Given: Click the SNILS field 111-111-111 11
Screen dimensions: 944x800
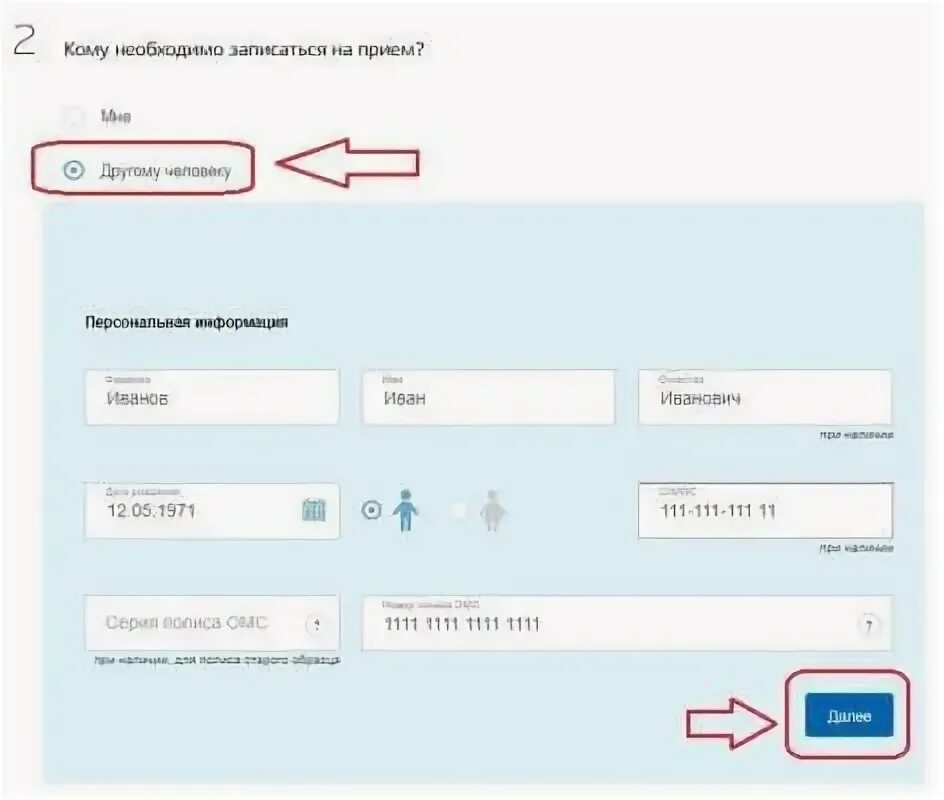Looking at the screenshot, I should 765,510.
